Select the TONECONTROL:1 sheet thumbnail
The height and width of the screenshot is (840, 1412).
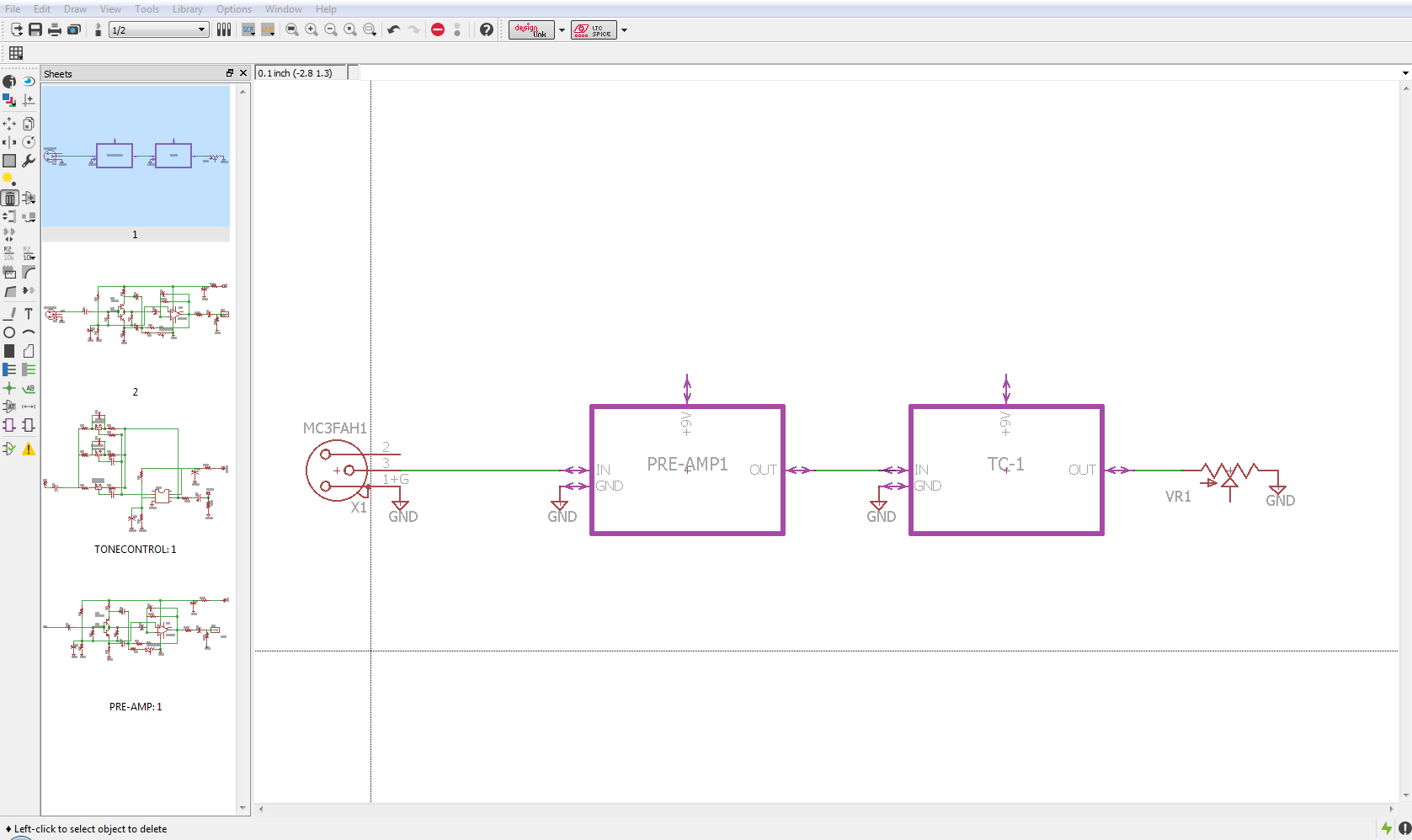pos(135,471)
